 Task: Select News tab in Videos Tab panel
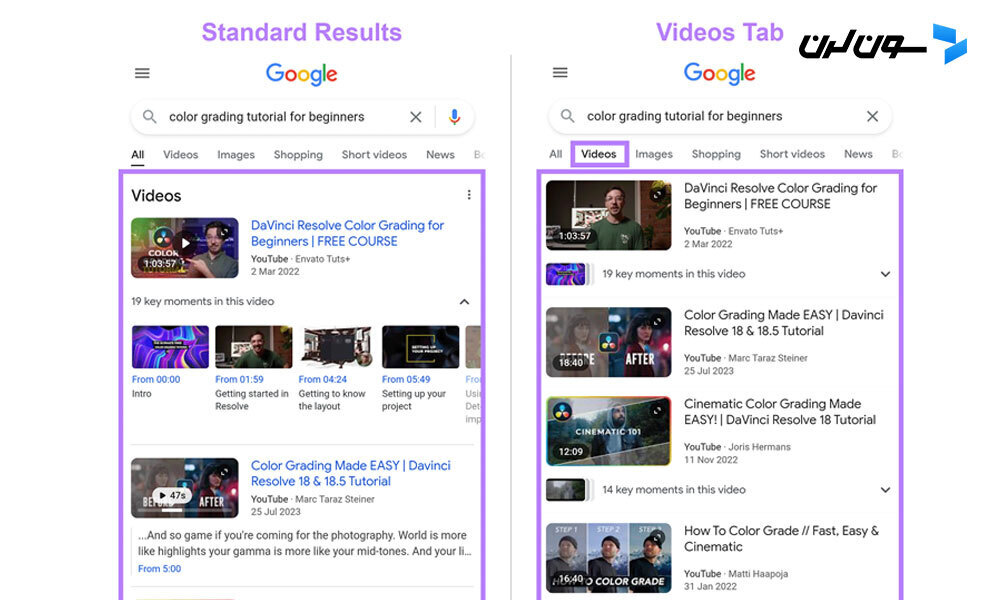(858, 154)
